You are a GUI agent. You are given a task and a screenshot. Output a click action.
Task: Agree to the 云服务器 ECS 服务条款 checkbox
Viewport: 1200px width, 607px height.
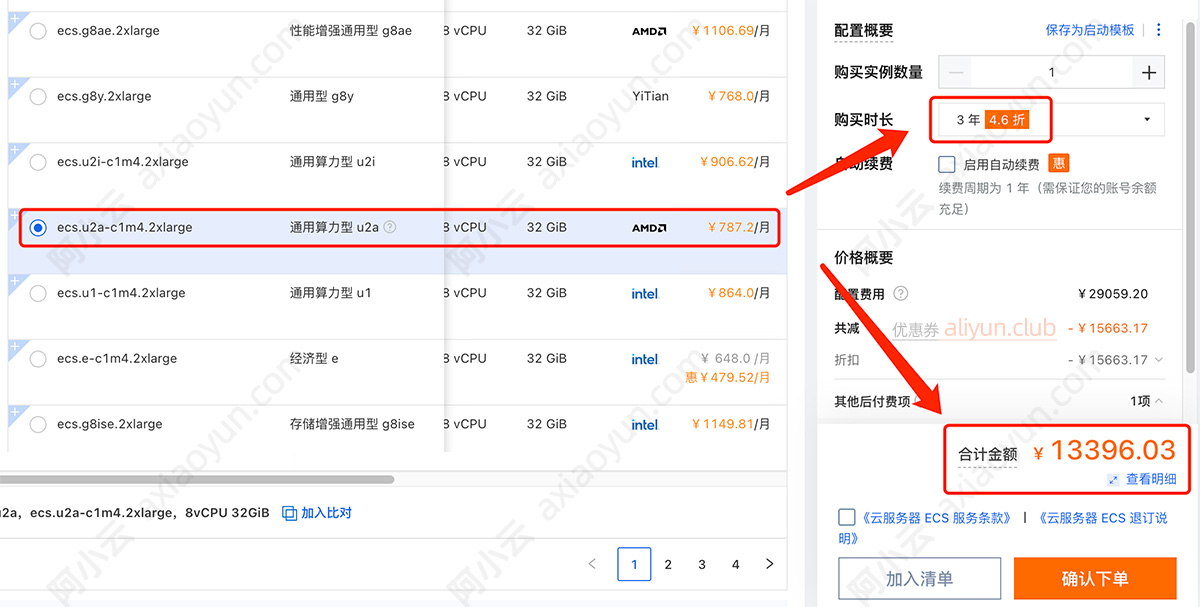point(847,517)
